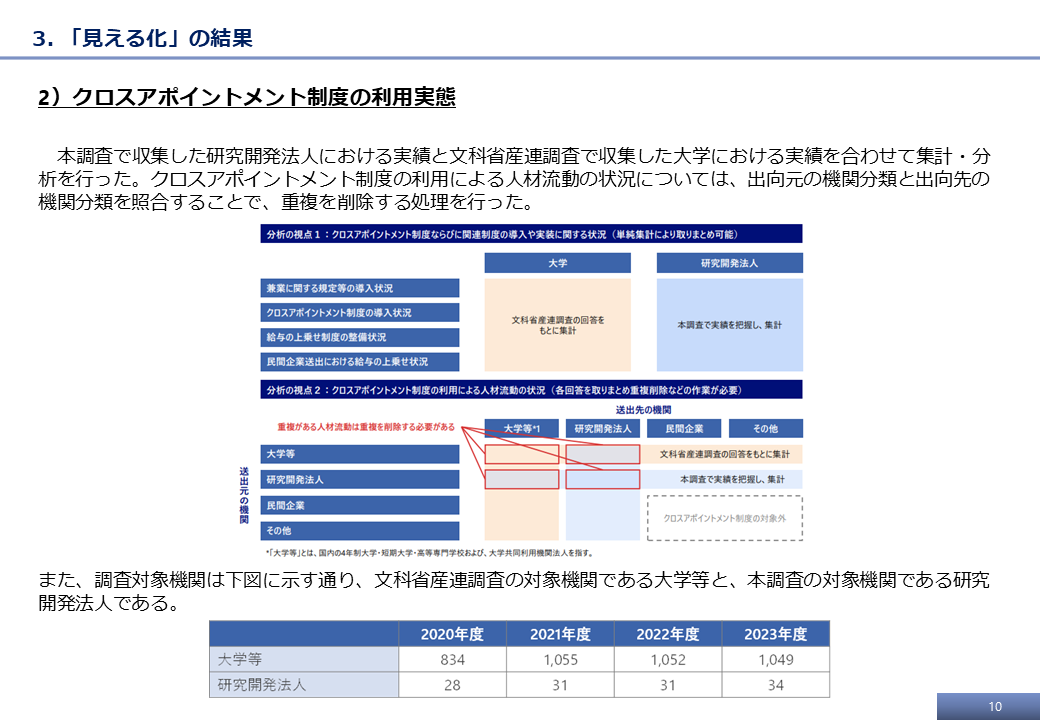Click the red text '重複がある人材流動は重複を削除する必要がある'
The height and width of the screenshot is (720, 1040).
point(366,427)
